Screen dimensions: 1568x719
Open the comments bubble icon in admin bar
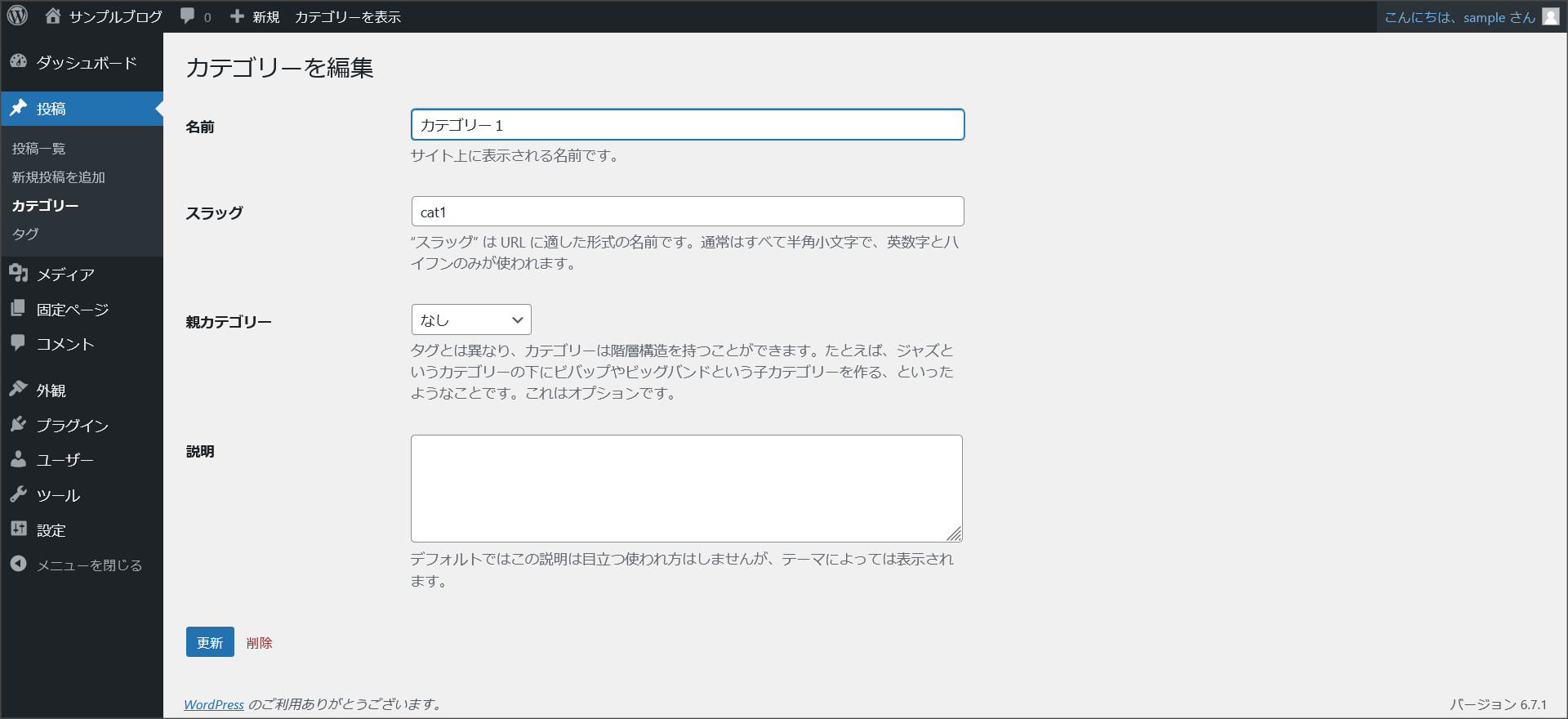(188, 16)
